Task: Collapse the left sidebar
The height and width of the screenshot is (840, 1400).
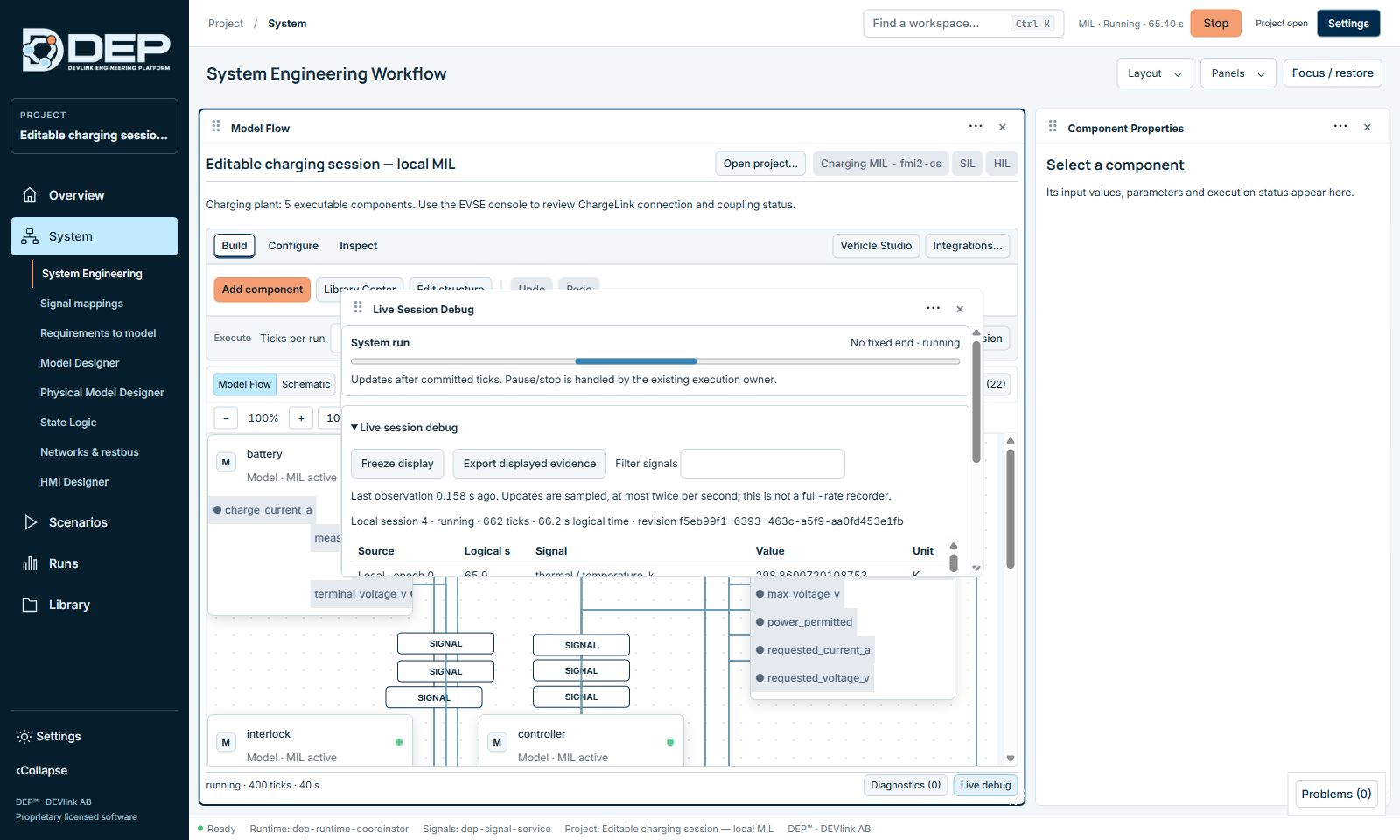Action: [42, 771]
